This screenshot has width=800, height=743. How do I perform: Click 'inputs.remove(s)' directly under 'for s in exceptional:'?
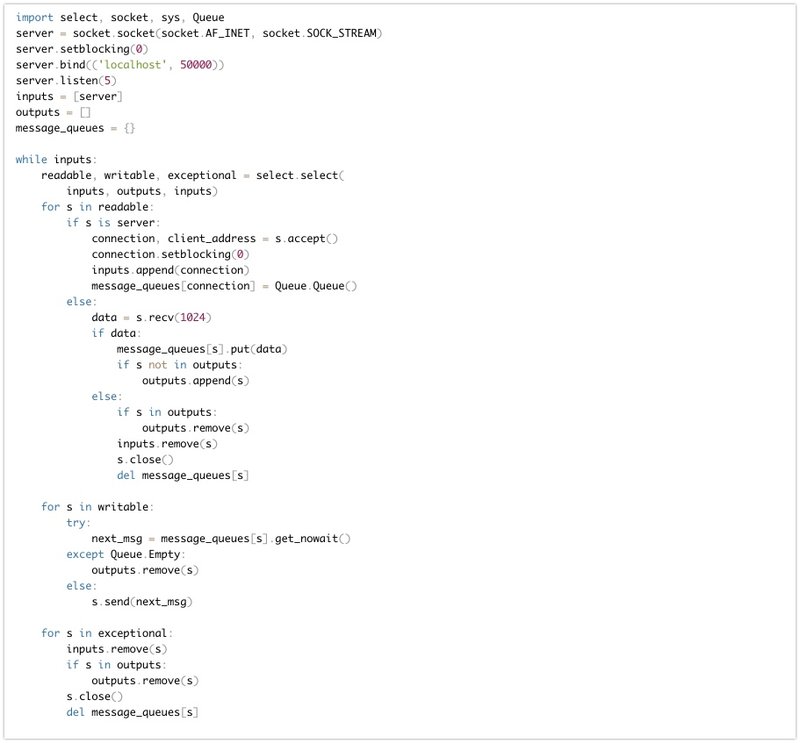[117, 650]
